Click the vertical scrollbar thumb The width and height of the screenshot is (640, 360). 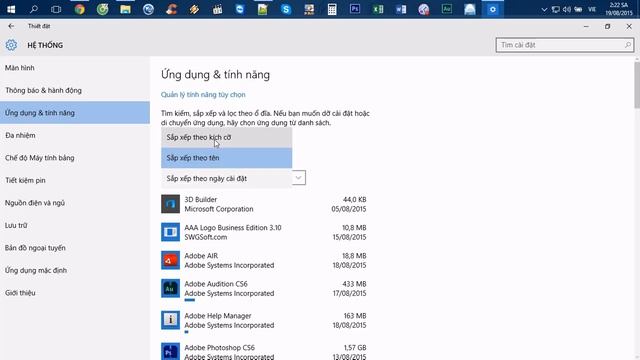(x=637, y=85)
